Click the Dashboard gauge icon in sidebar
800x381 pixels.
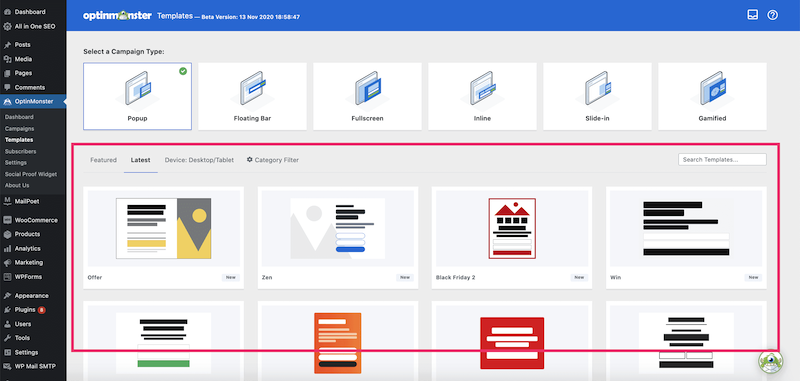tap(7, 12)
